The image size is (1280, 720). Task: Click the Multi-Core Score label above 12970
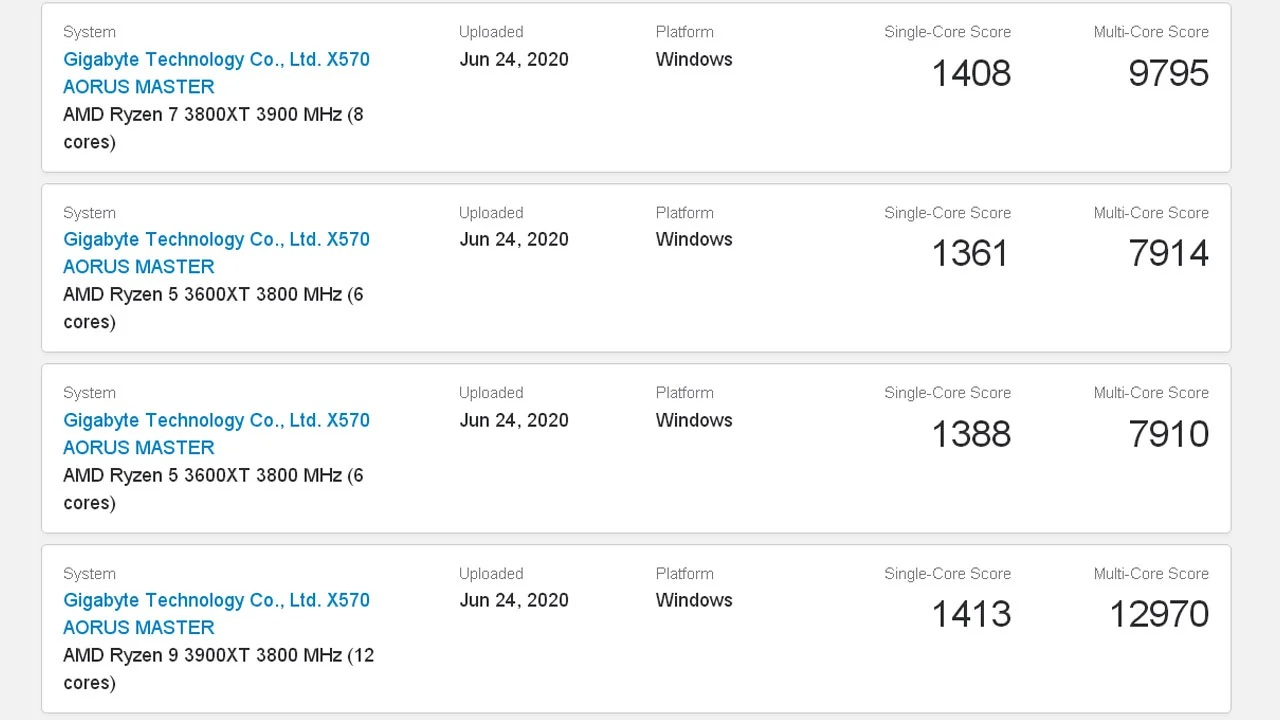coord(1151,573)
